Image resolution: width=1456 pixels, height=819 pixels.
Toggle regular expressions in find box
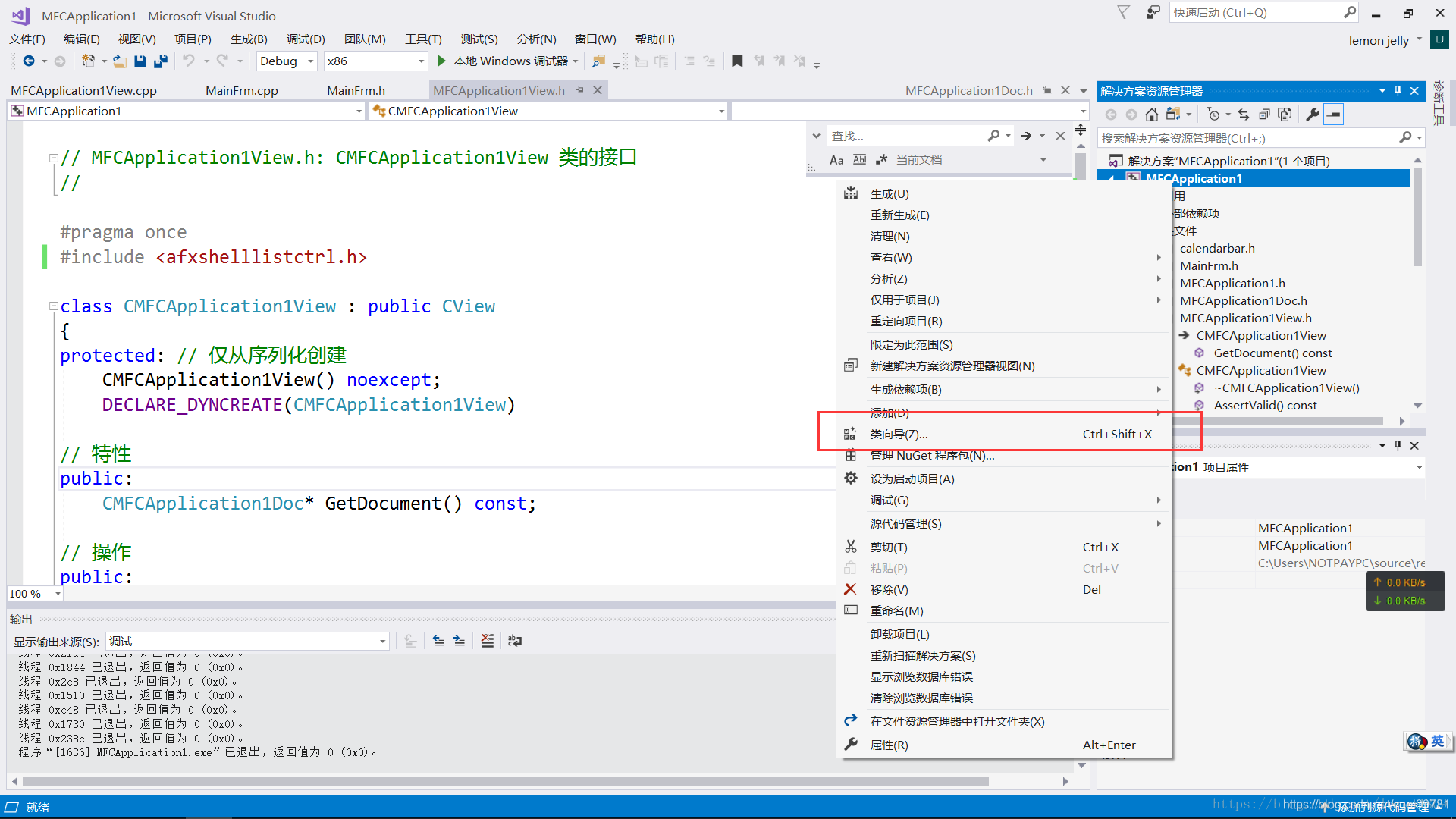pyautogui.click(x=881, y=159)
